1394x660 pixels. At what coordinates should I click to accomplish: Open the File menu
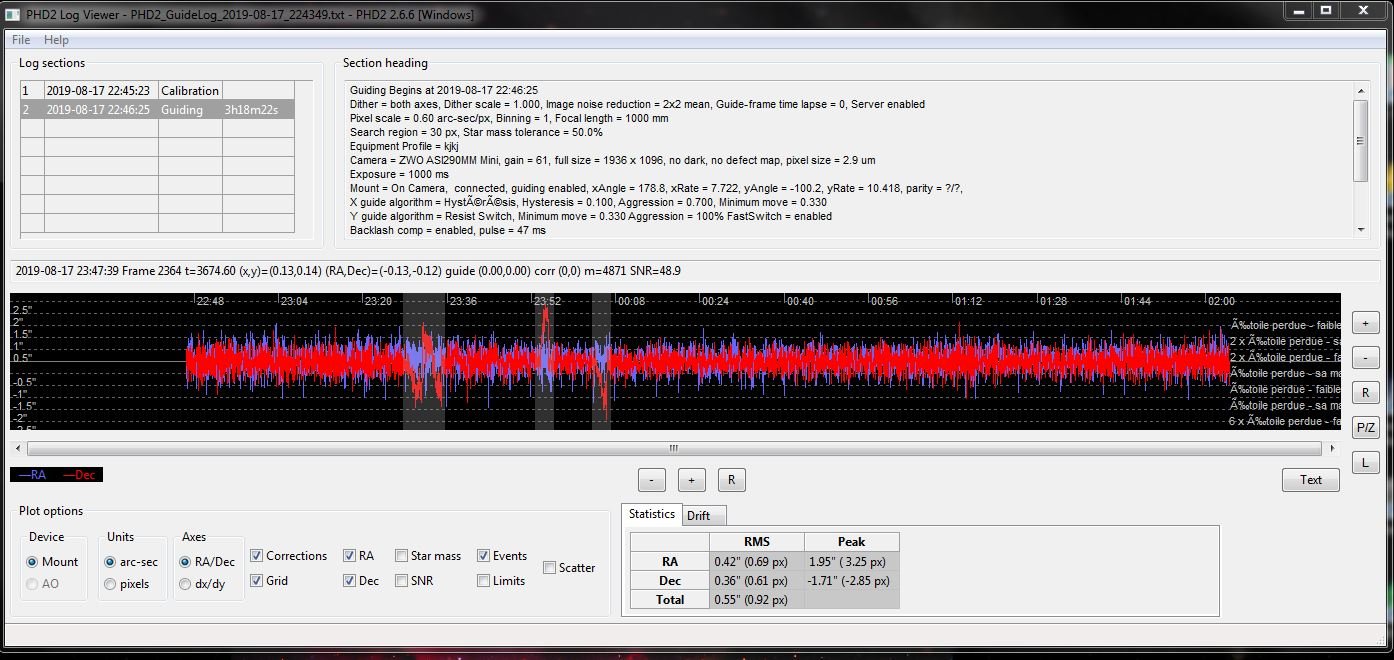click(21, 40)
